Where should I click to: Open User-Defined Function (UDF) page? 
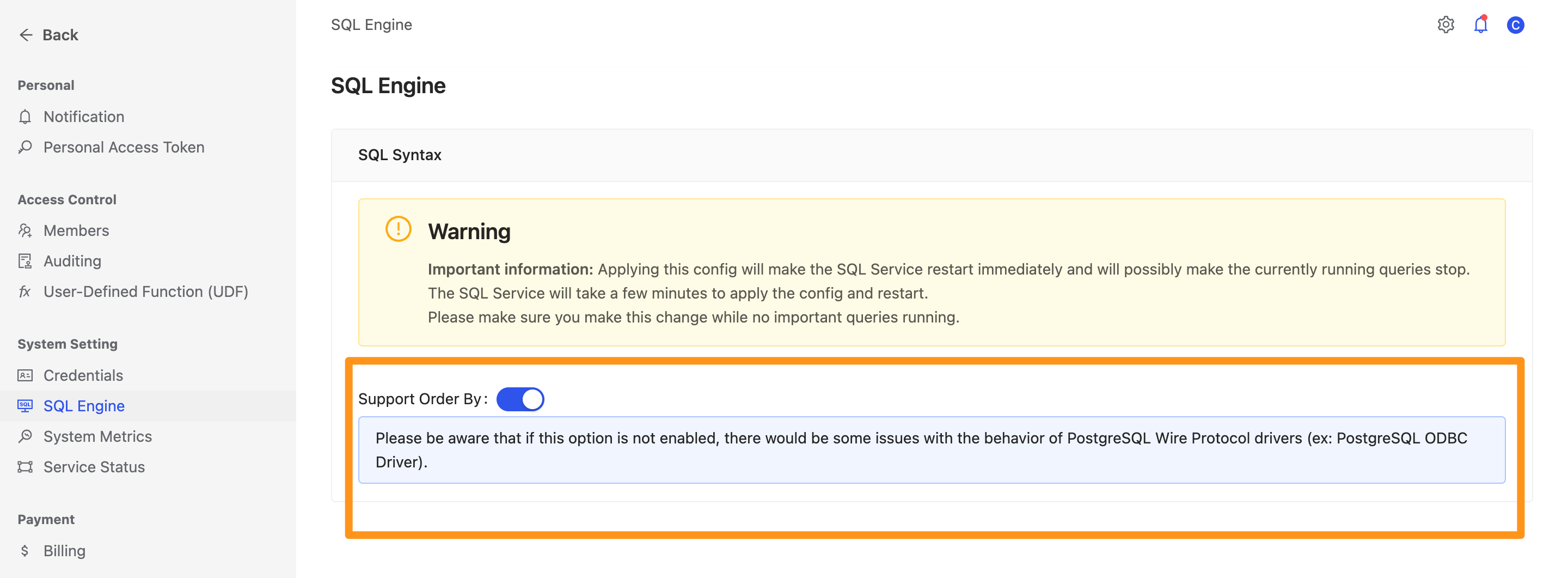pyautogui.click(x=146, y=292)
